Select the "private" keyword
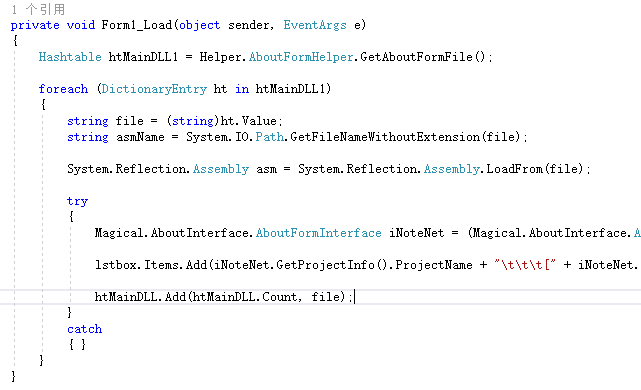Image resolution: width=641 pixels, height=390 pixels. [35, 25]
